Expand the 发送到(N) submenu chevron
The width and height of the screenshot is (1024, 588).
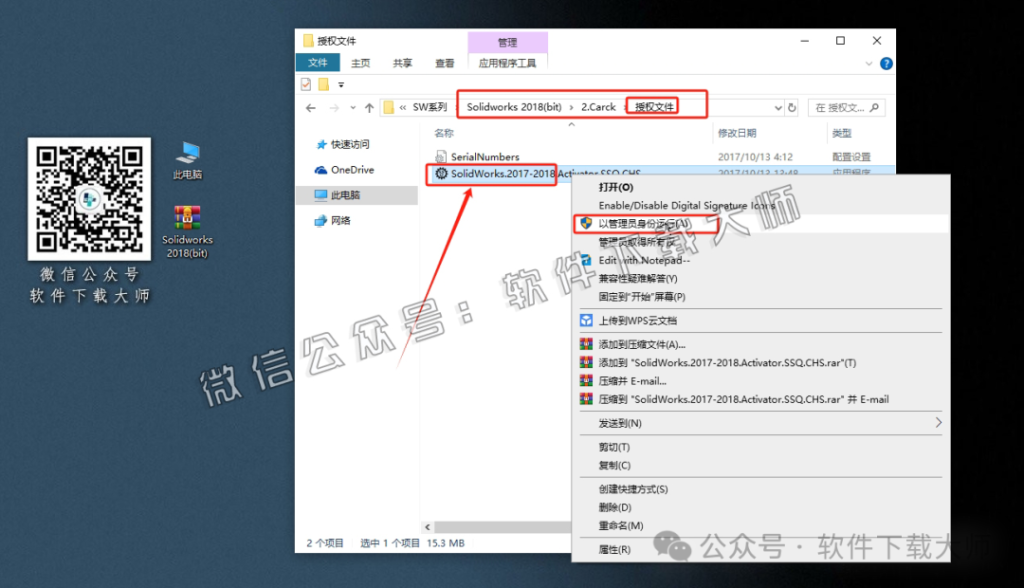pyautogui.click(x=938, y=423)
